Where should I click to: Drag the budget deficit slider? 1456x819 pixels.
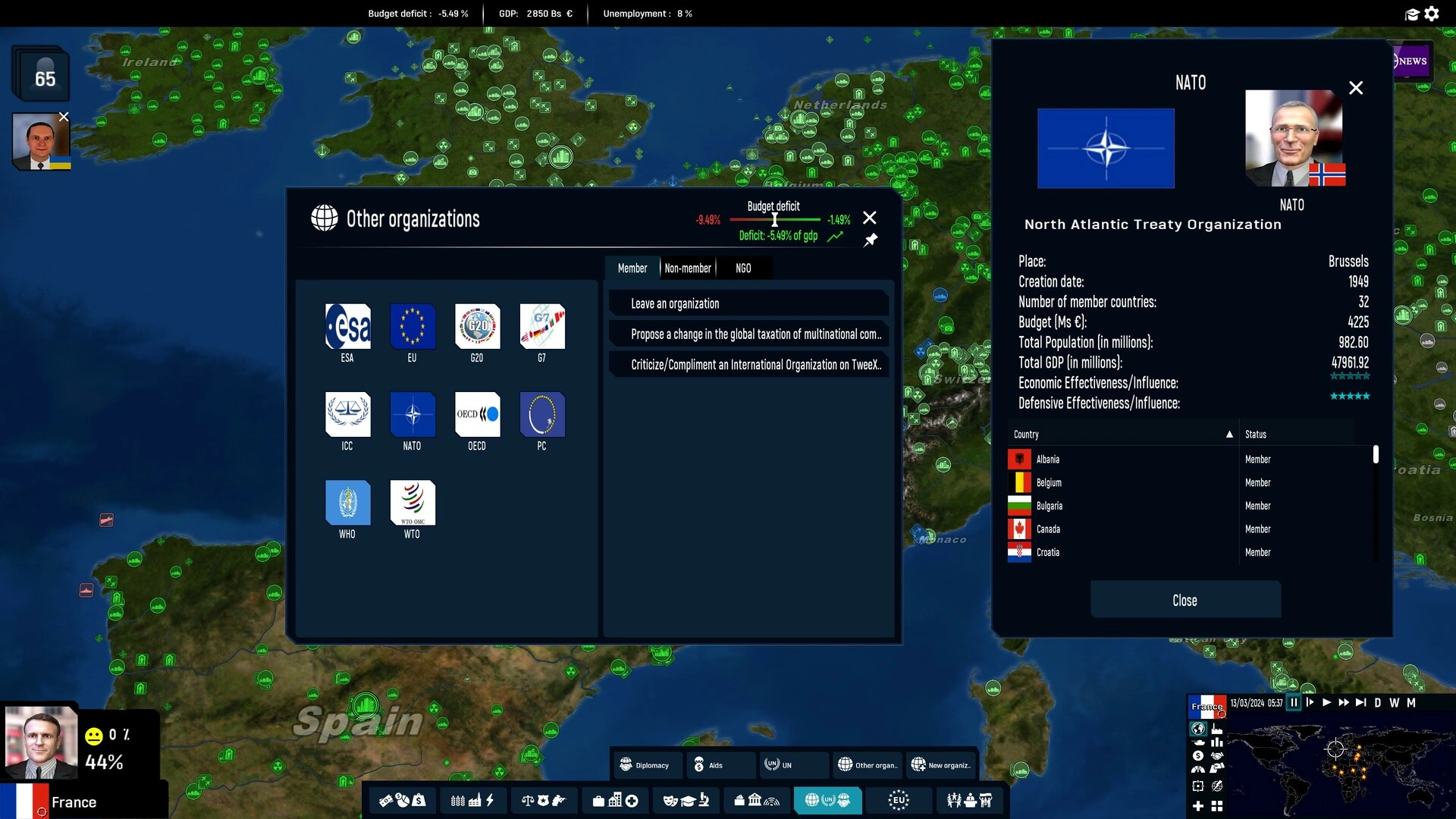[x=774, y=221]
